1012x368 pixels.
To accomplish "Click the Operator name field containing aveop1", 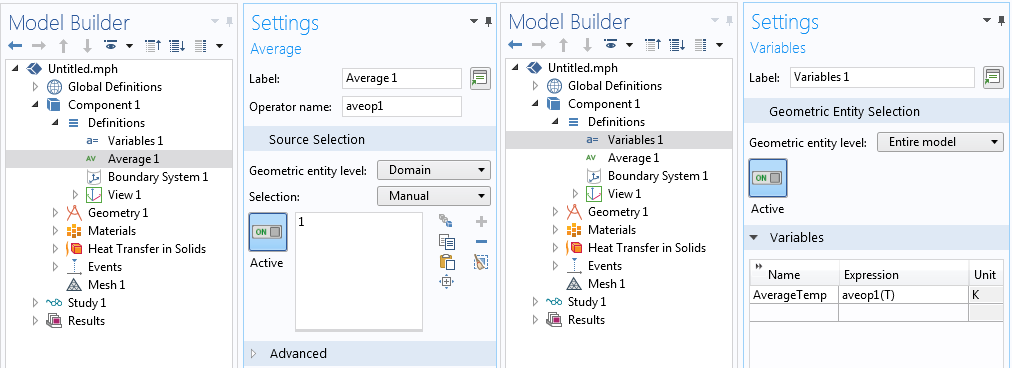I will pos(402,107).
